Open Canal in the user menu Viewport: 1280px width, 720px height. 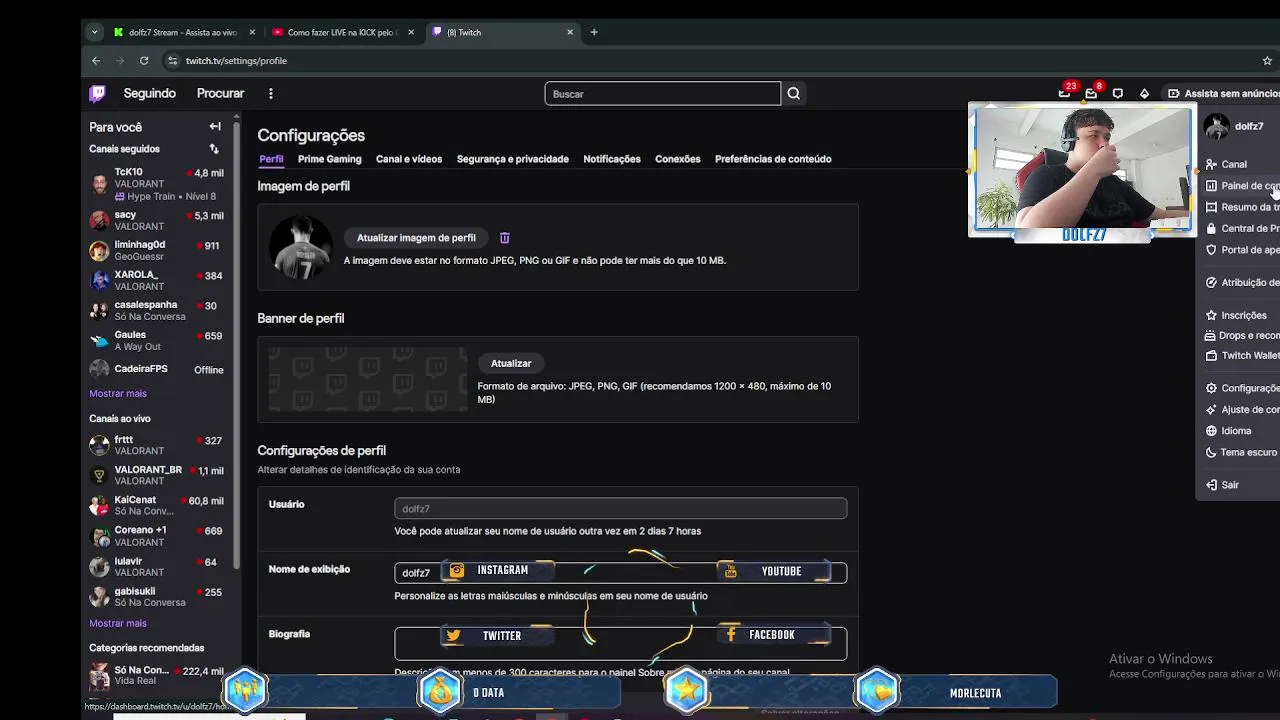pos(1240,164)
